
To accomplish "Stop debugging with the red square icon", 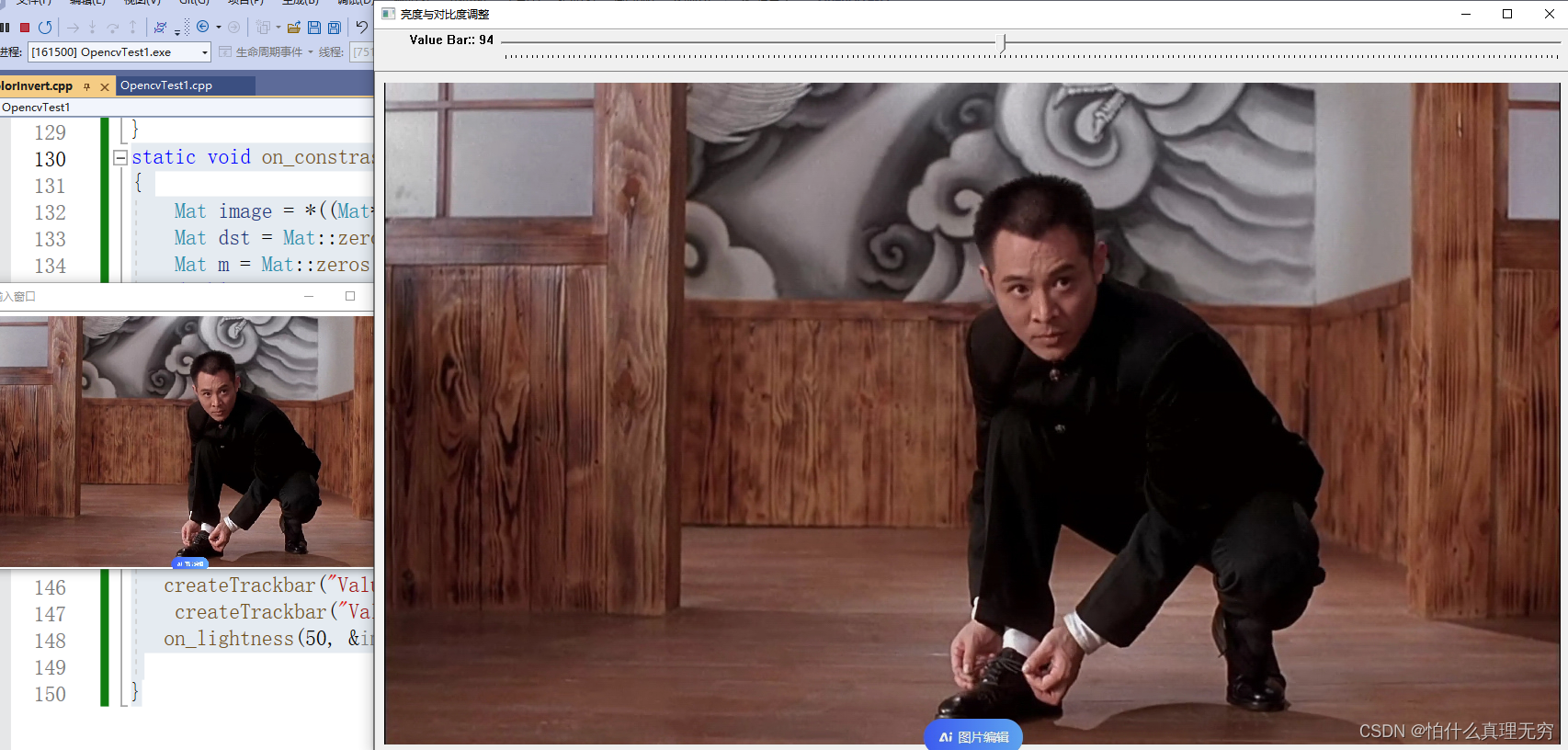I will [x=25, y=28].
